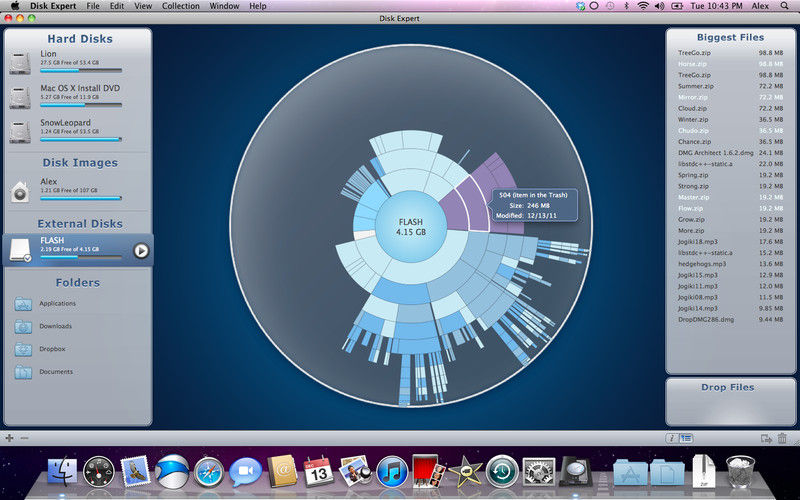Screen dimensions: 800x500
Task: Select the SnowLeopard hard disk icon
Action: [x=20, y=132]
